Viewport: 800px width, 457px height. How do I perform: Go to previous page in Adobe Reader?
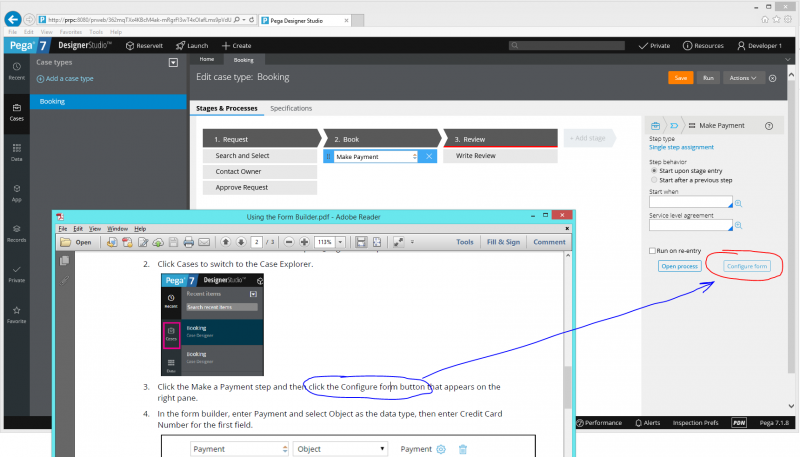226,242
